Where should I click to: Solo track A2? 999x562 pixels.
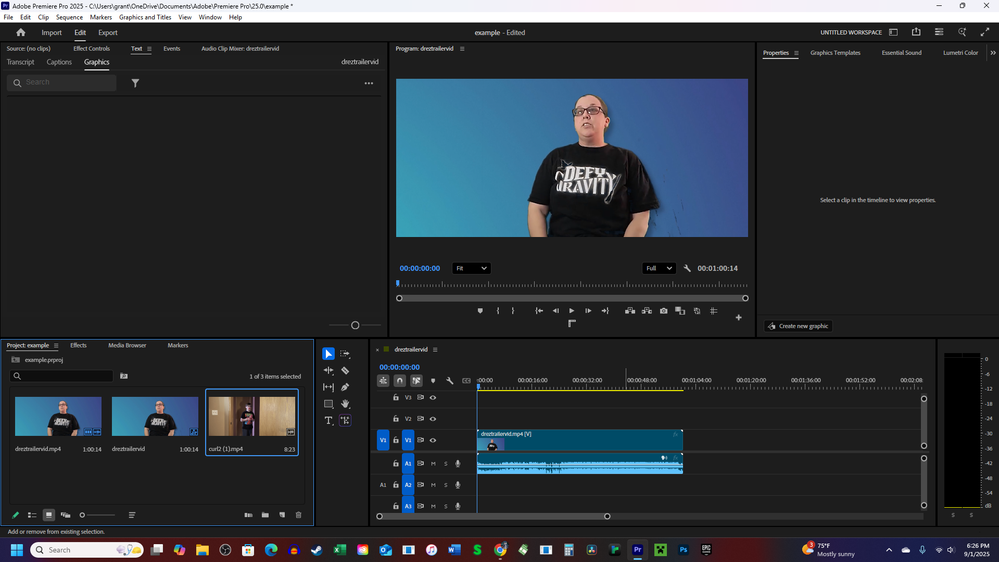click(x=445, y=485)
